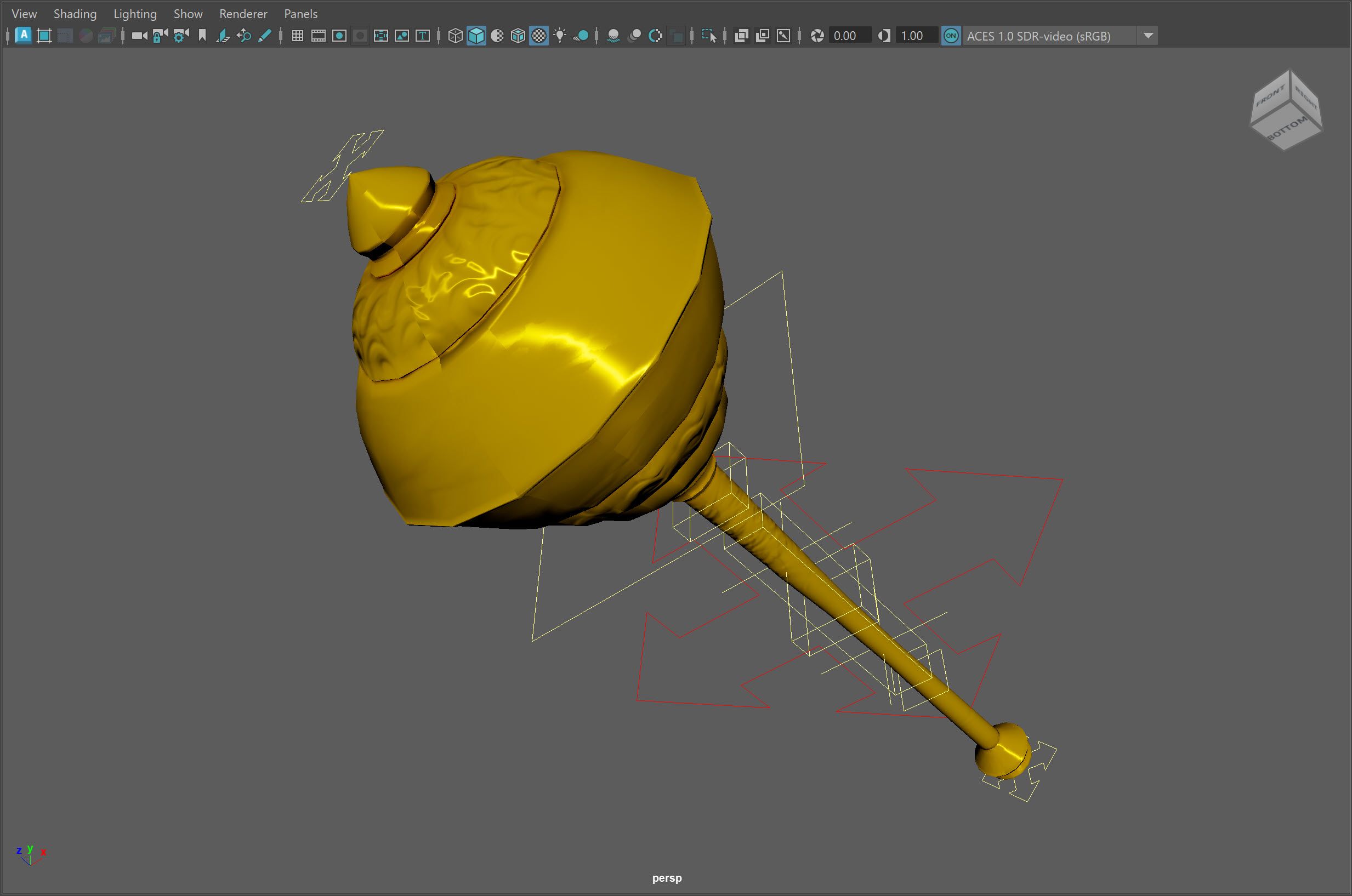1352x896 pixels.
Task: Click the FRONT face of view cube
Action: click(x=1271, y=96)
